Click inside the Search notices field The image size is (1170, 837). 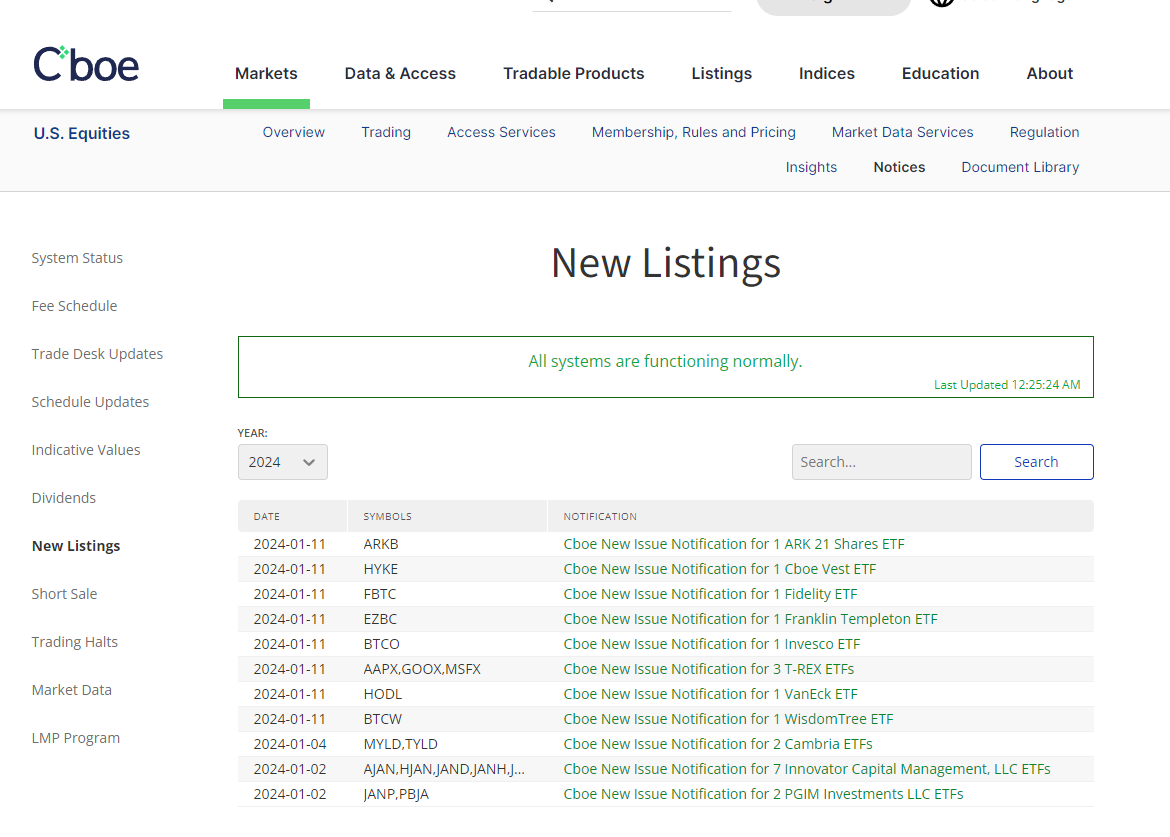881,462
